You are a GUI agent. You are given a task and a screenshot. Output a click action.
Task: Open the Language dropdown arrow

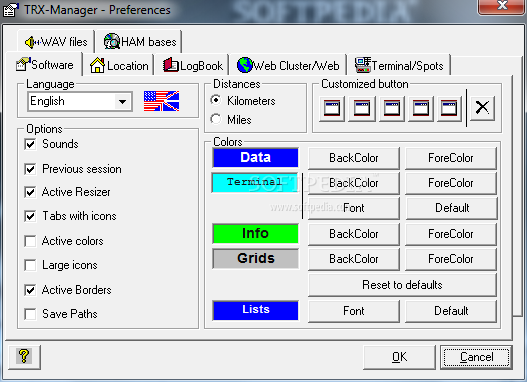coord(123,101)
